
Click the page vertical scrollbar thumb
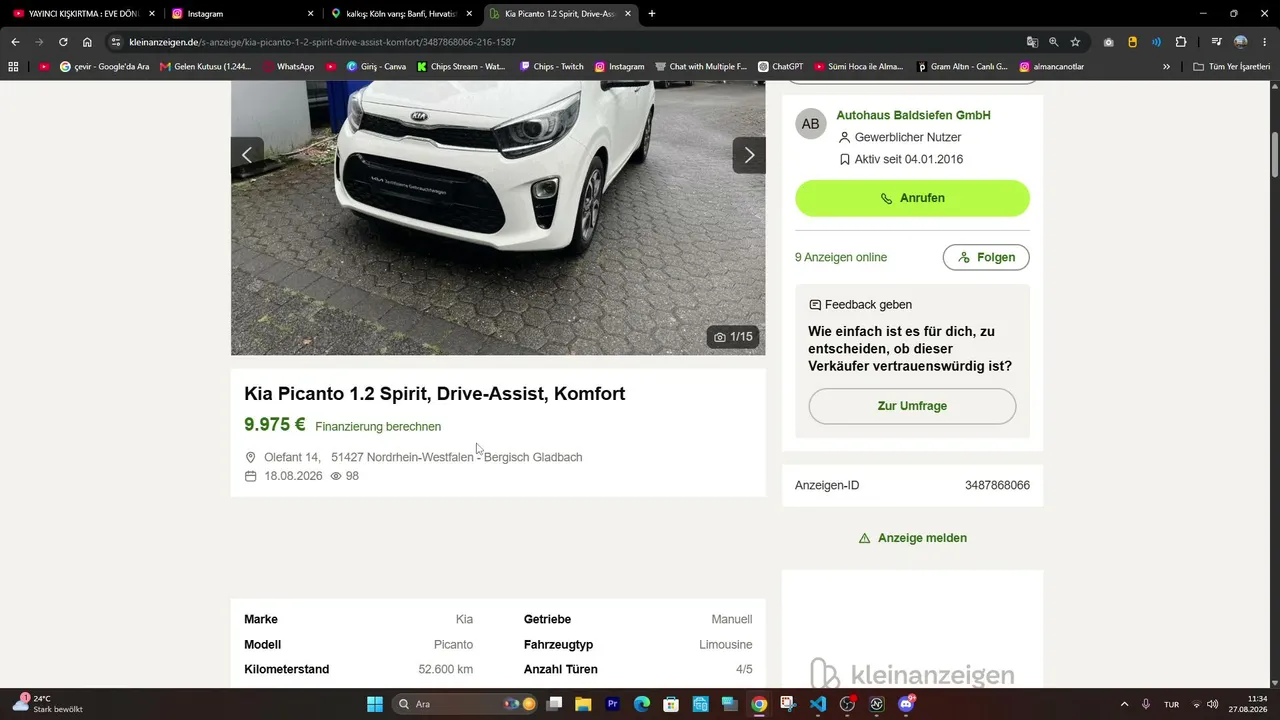coord(1275,153)
